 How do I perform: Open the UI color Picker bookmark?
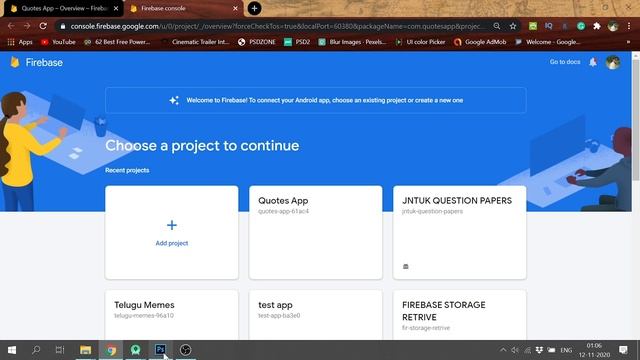(x=420, y=42)
